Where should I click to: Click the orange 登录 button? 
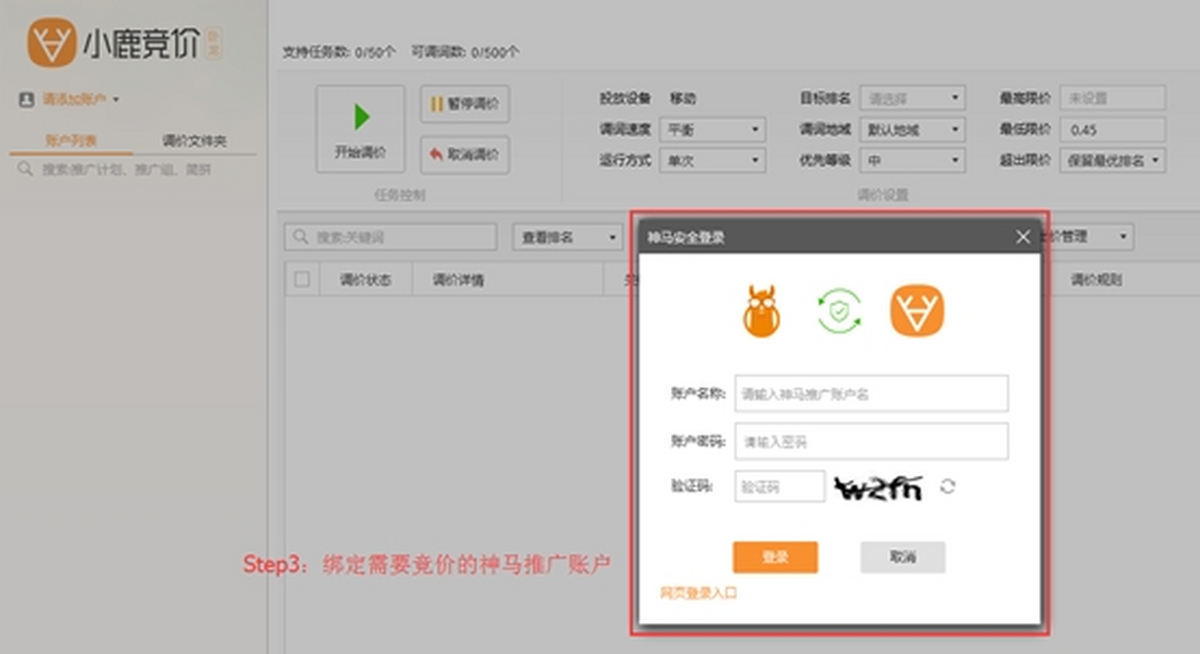(x=775, y=557)
